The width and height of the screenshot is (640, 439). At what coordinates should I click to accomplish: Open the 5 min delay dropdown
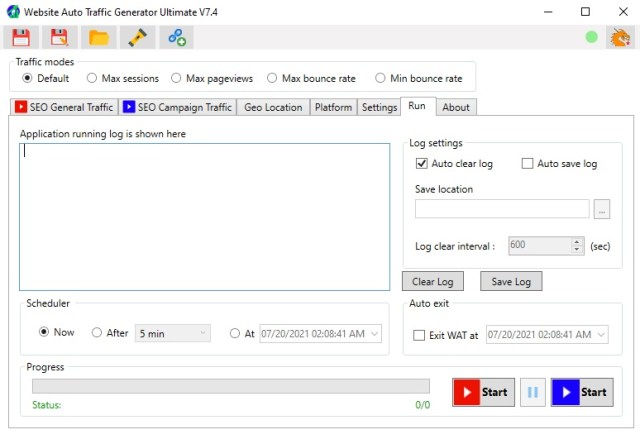point(173,333)
